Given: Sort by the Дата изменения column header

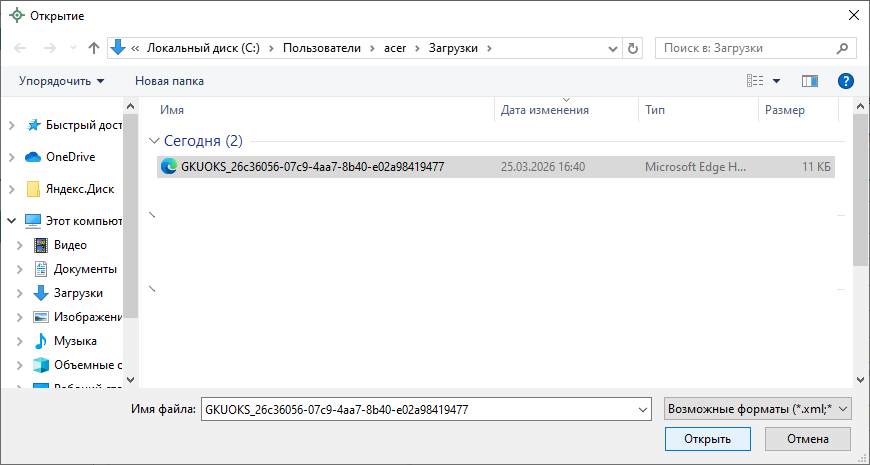Looking at the screenshot, I should [x=545, y=110].
